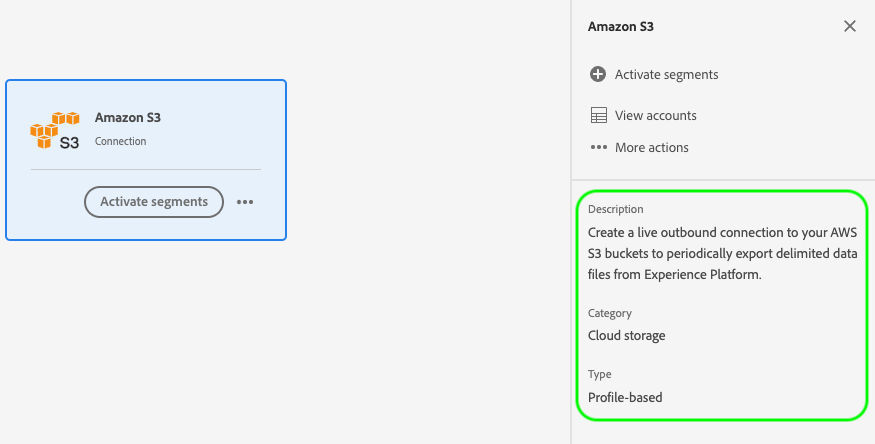Click the Amazon S3 logo on the card
This screenshot has height=444, width=875.
tap(55, 130)
